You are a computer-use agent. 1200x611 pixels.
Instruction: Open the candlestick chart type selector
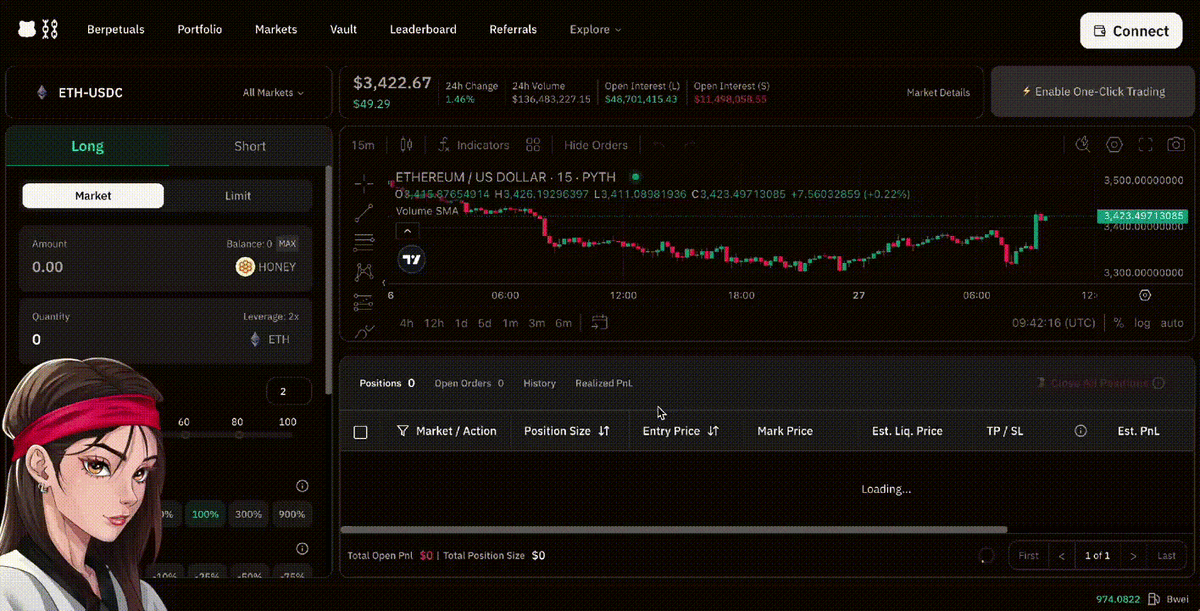tap(406, 145)
